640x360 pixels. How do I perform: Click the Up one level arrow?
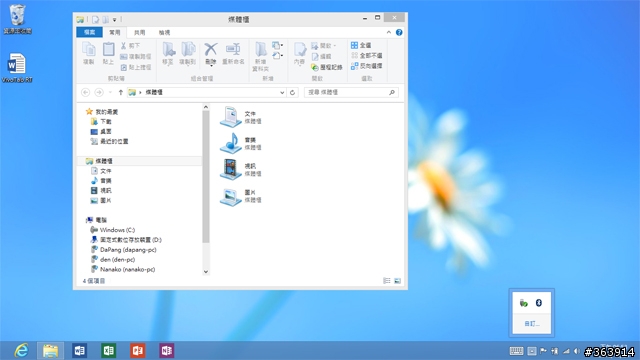pyautogui.click(x=120, y=93)
